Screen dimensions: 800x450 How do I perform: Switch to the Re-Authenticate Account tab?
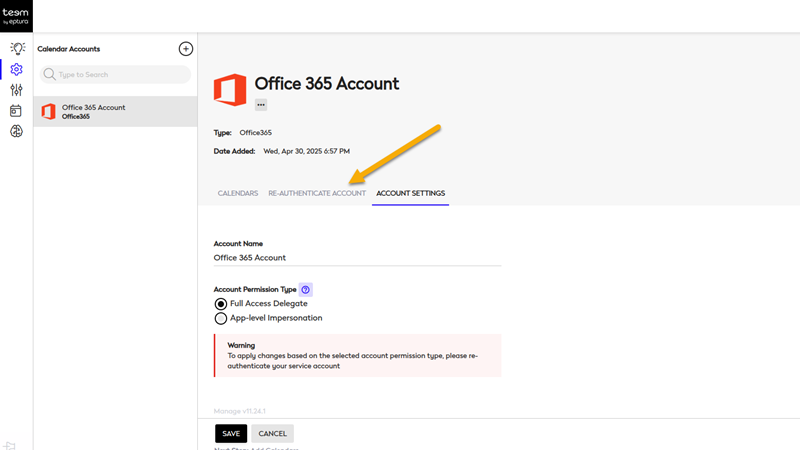(317, 193)
